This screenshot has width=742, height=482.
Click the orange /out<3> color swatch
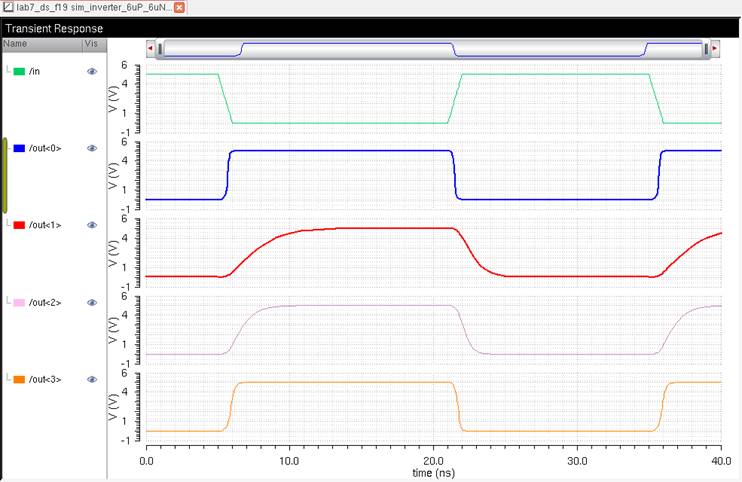(x=19, y=379)
